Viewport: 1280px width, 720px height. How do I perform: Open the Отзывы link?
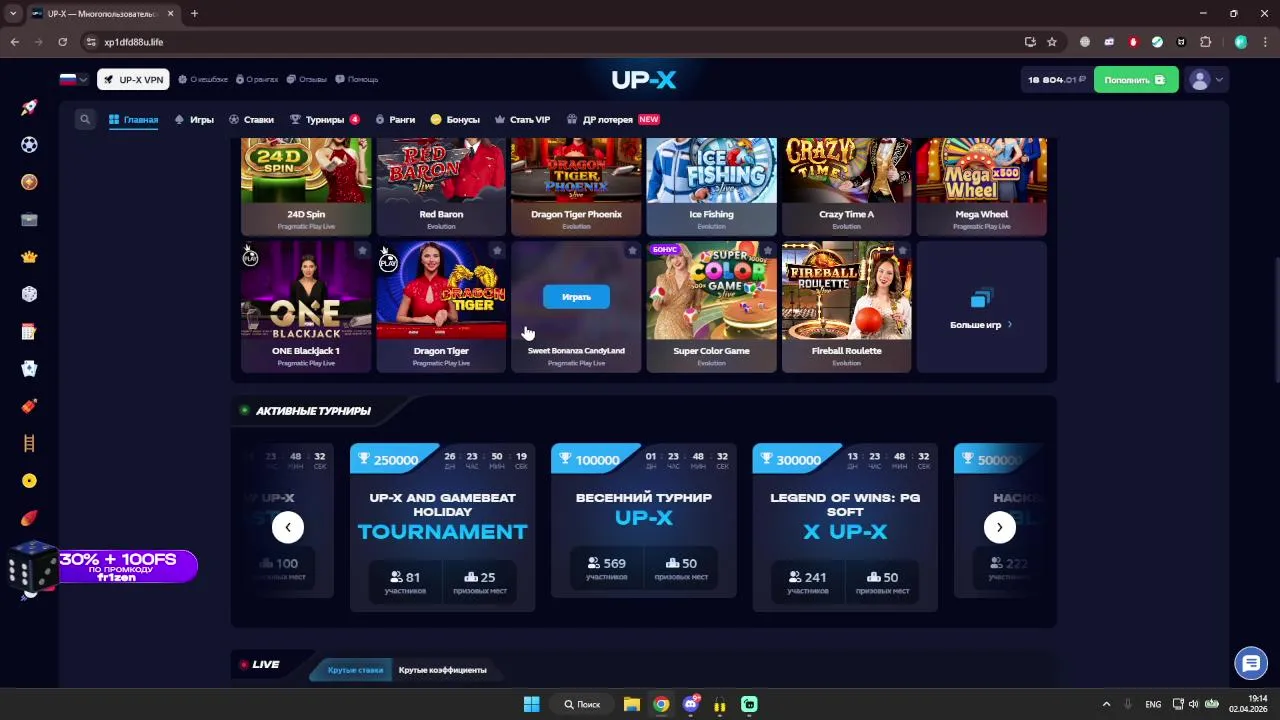pos(306,79)
